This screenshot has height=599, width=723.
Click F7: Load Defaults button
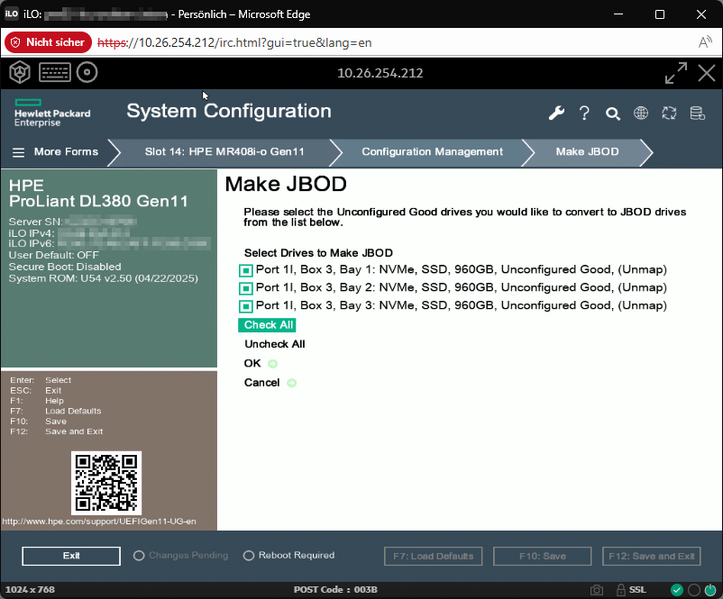433,556
